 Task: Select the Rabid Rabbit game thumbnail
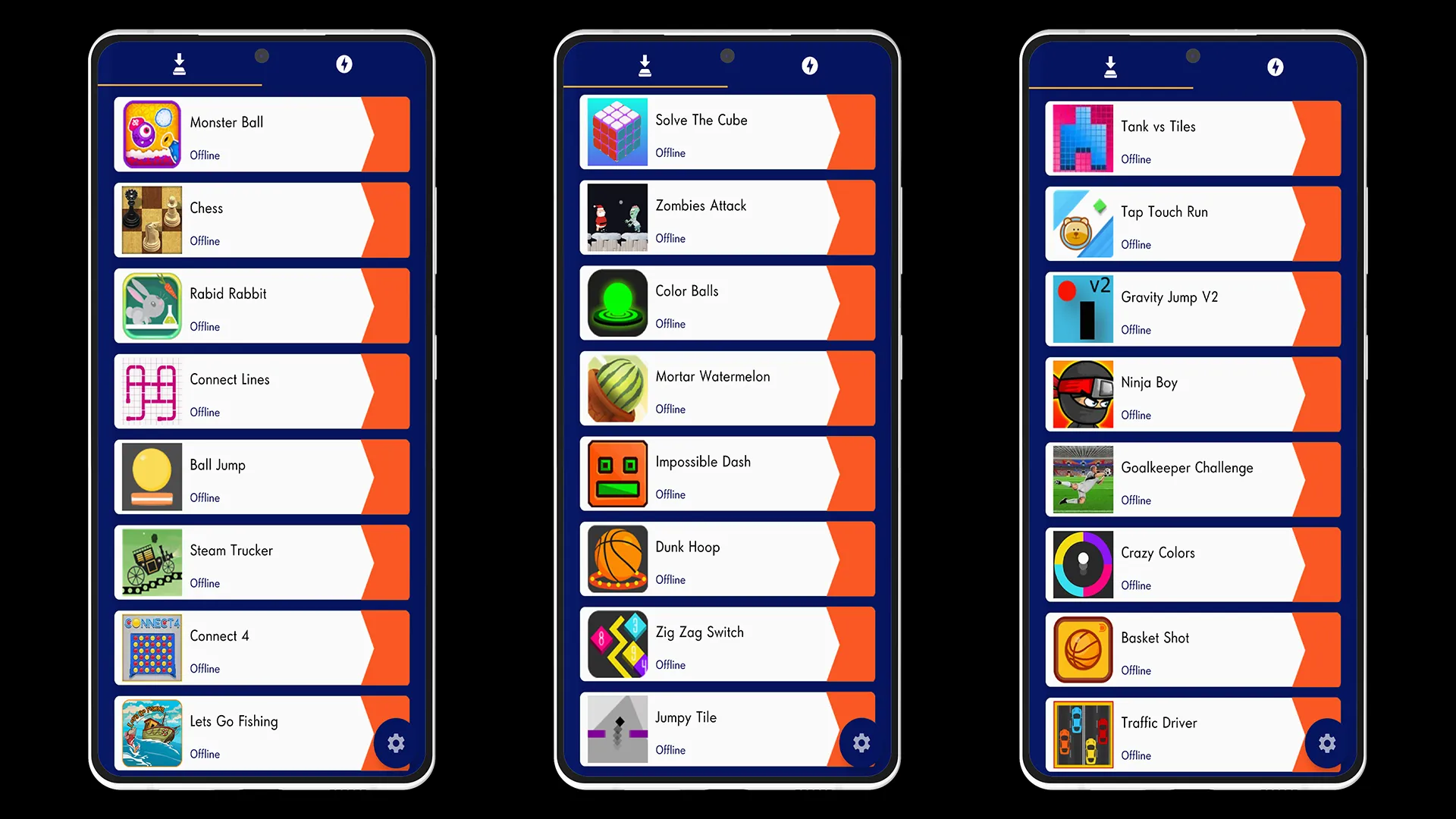[150, 305]
